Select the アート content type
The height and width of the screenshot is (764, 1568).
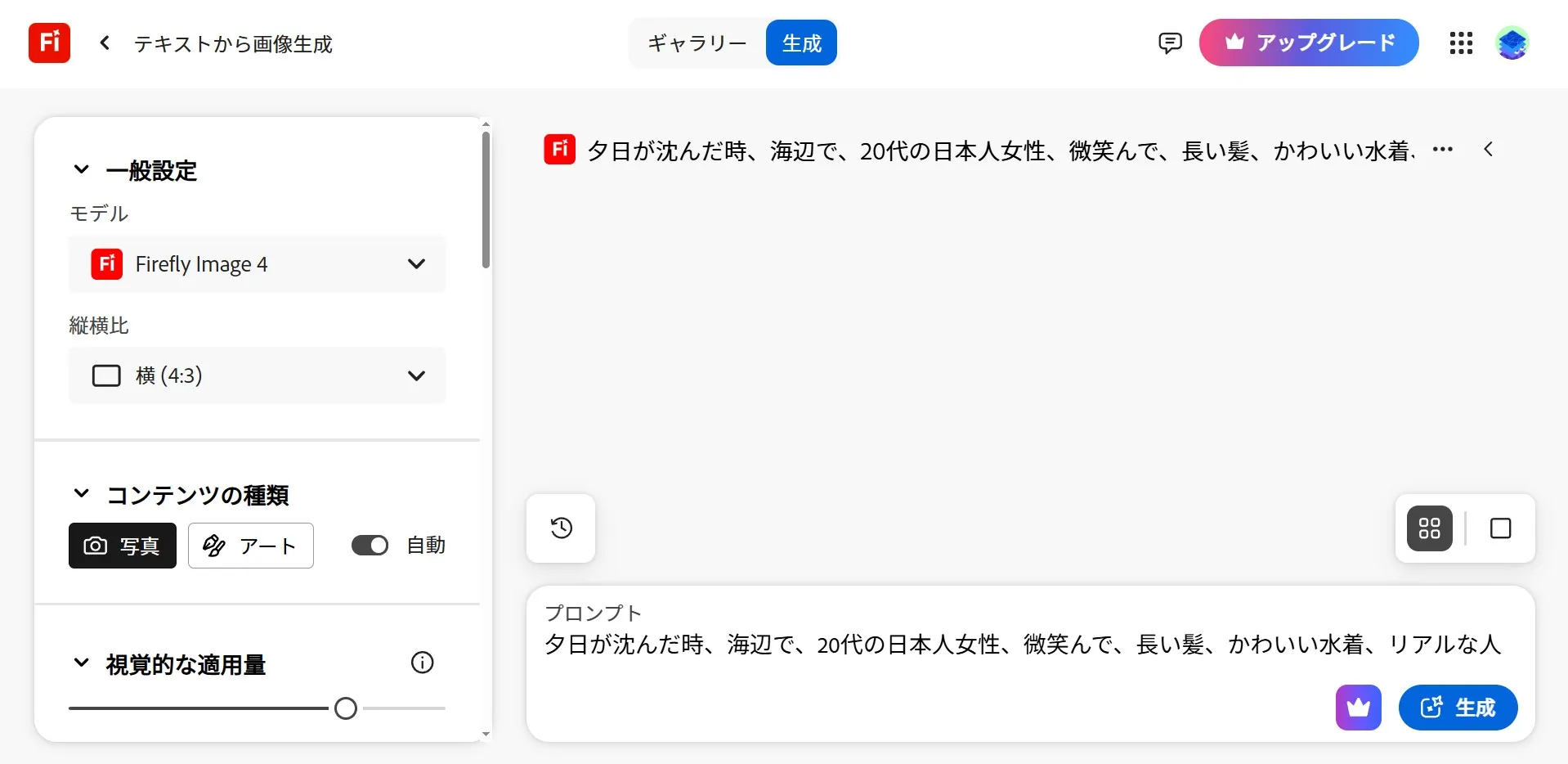coord(250,546)
